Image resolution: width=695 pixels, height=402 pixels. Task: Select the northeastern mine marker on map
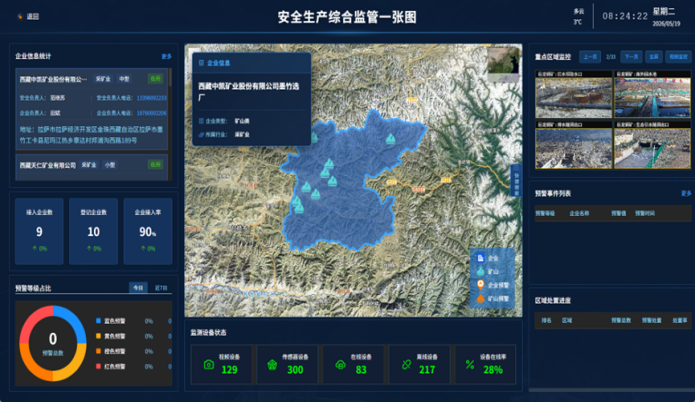(390, 139)
